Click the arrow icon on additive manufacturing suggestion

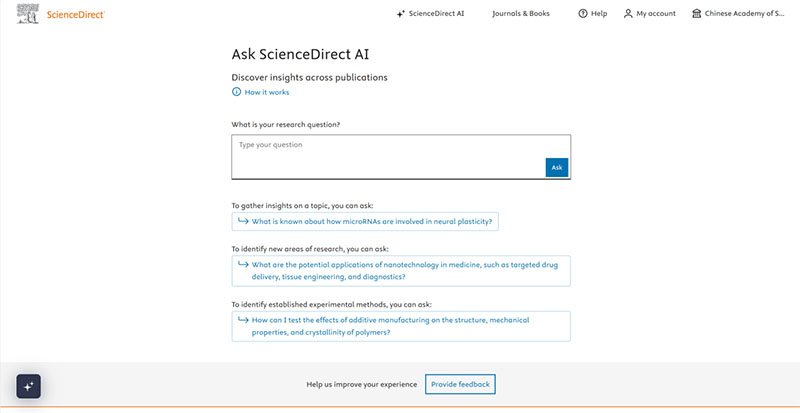pyautogui.click(x=242, y=320)
